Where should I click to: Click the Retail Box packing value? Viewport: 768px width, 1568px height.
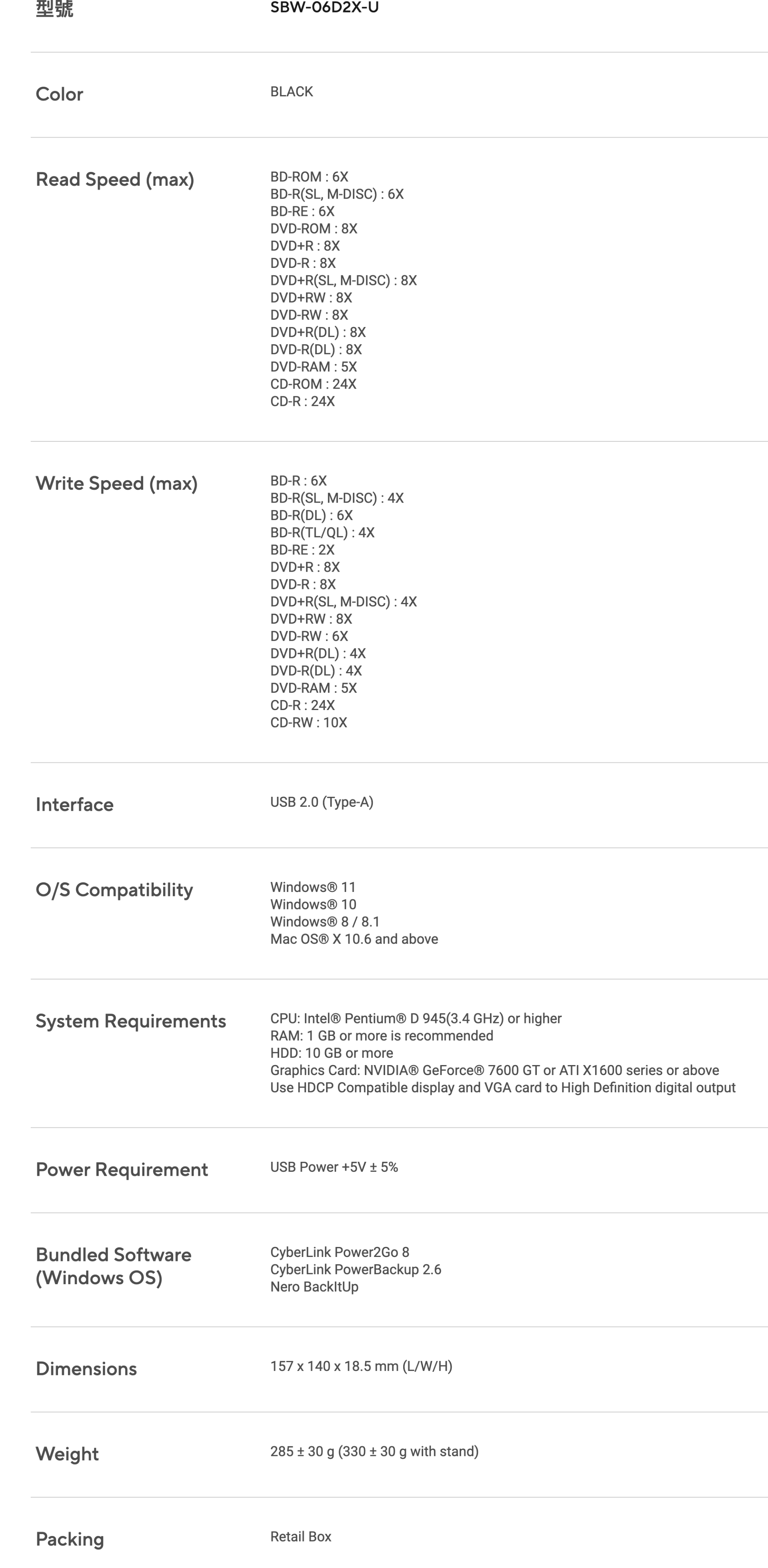(x=300, y=1537)
